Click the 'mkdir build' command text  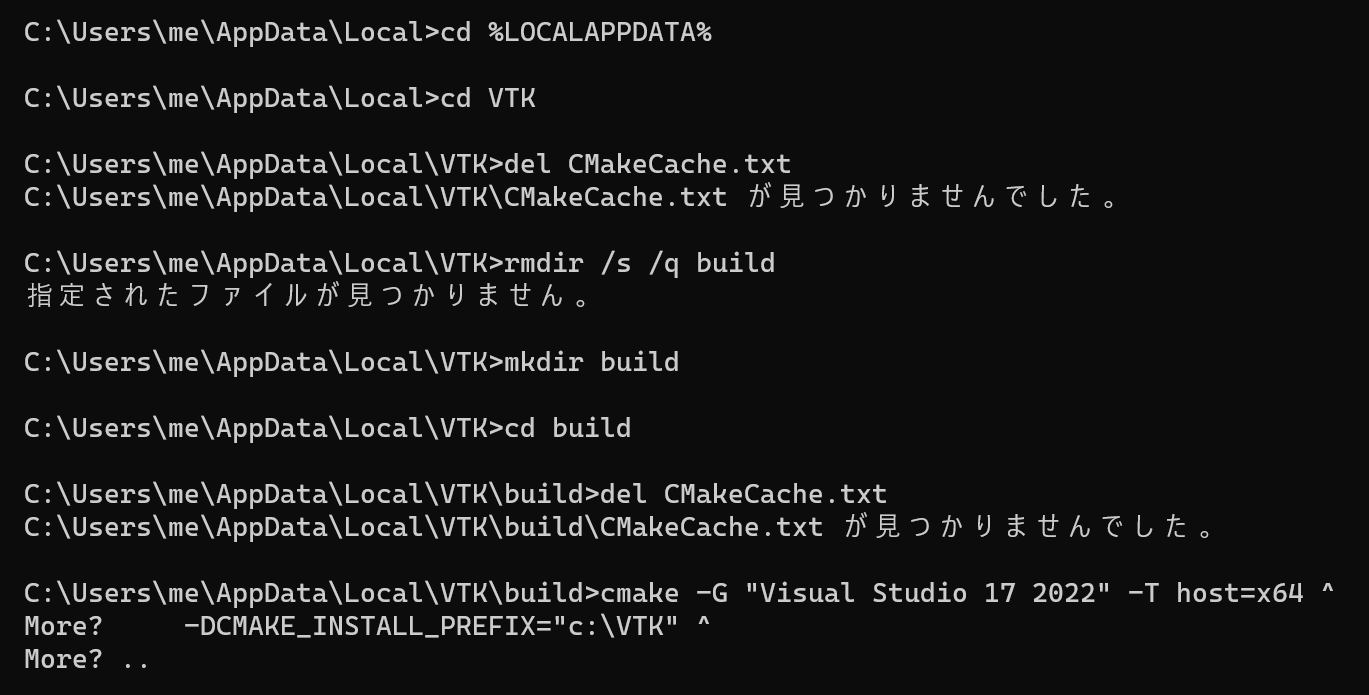pos(592,362)
